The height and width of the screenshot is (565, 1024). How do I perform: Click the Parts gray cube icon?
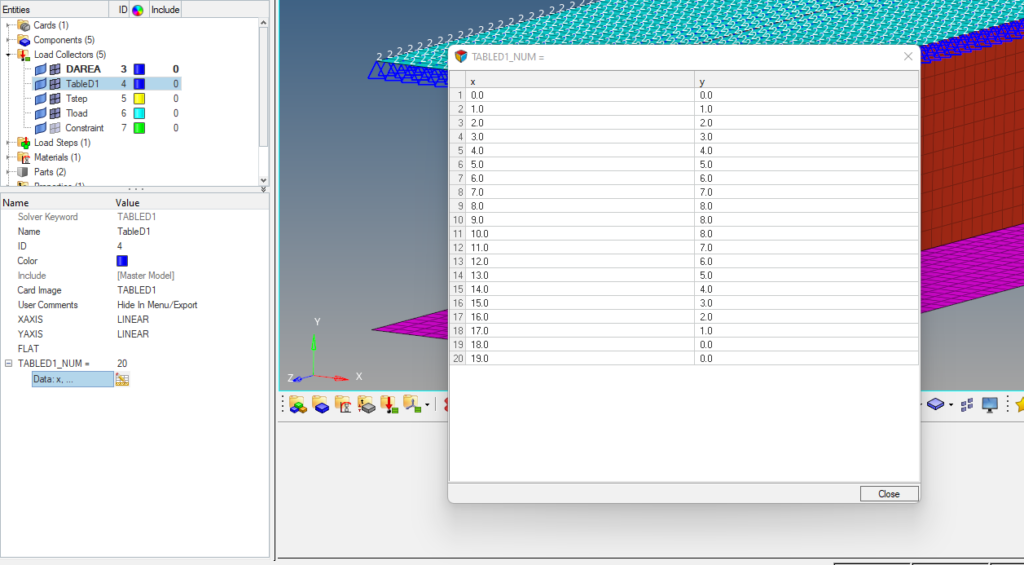[x=24, y=172]
